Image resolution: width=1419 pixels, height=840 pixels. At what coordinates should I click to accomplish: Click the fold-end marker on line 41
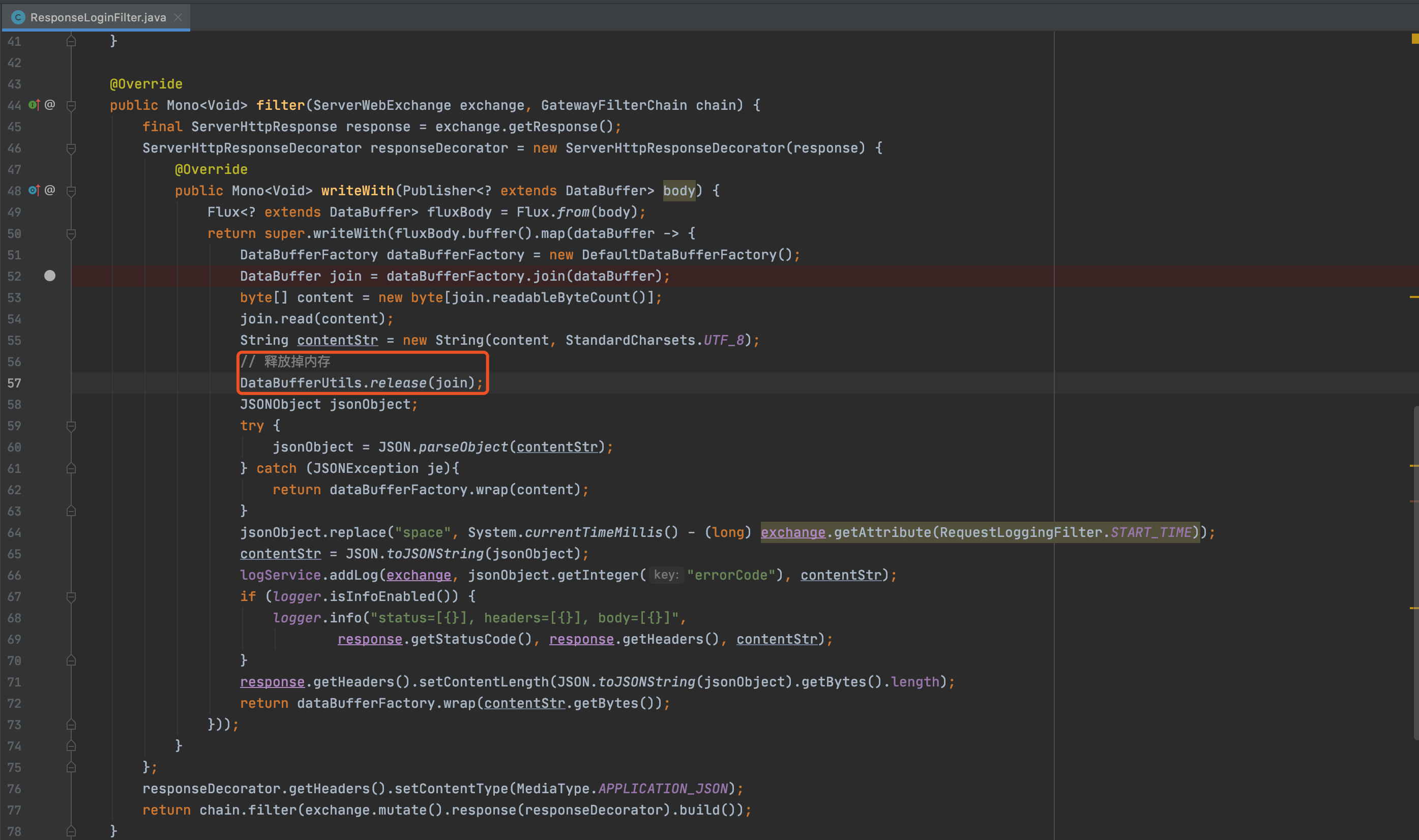tap(71, 41)
